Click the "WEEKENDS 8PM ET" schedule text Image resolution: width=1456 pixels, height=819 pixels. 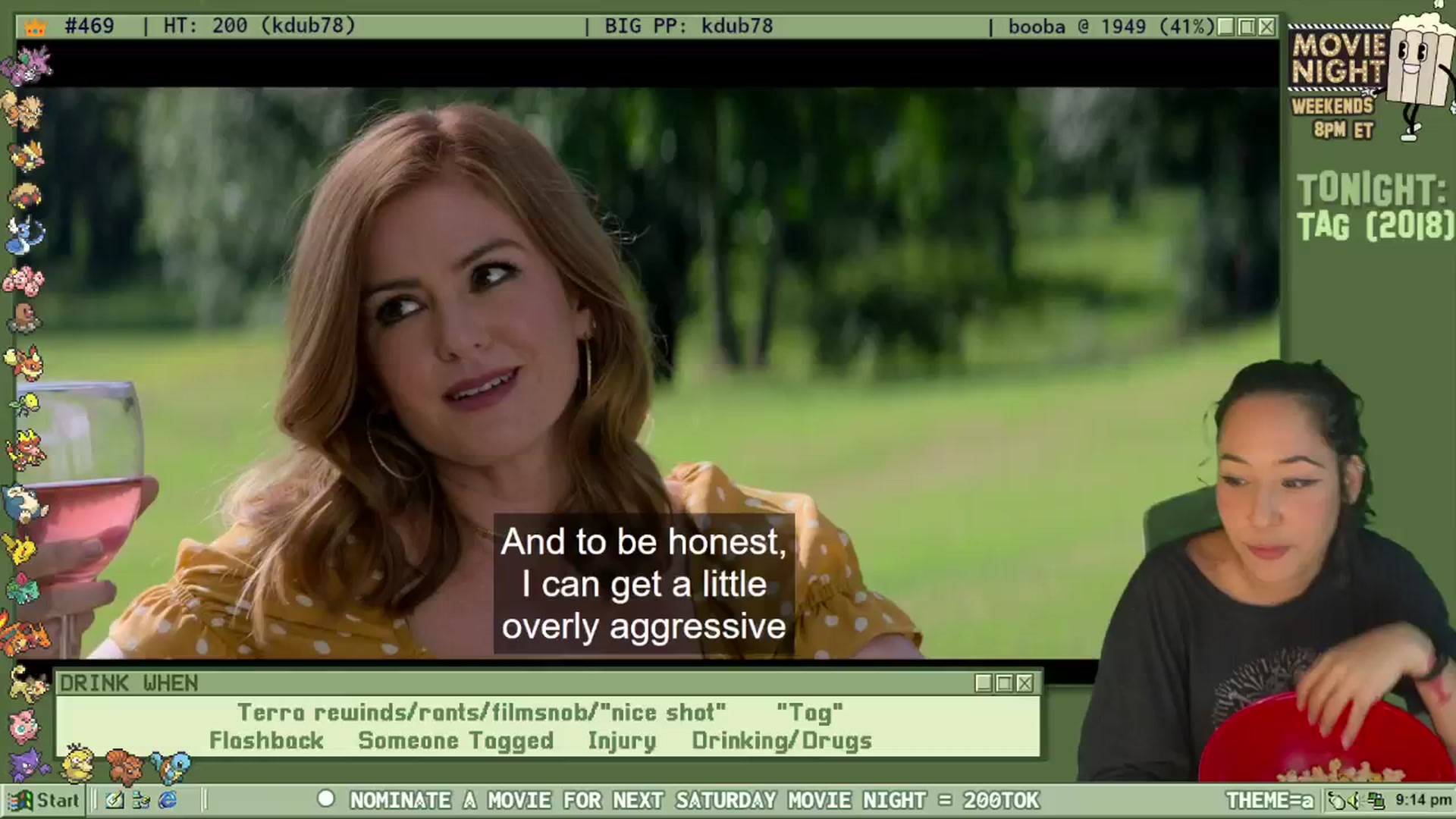(x=1335, y=118)
